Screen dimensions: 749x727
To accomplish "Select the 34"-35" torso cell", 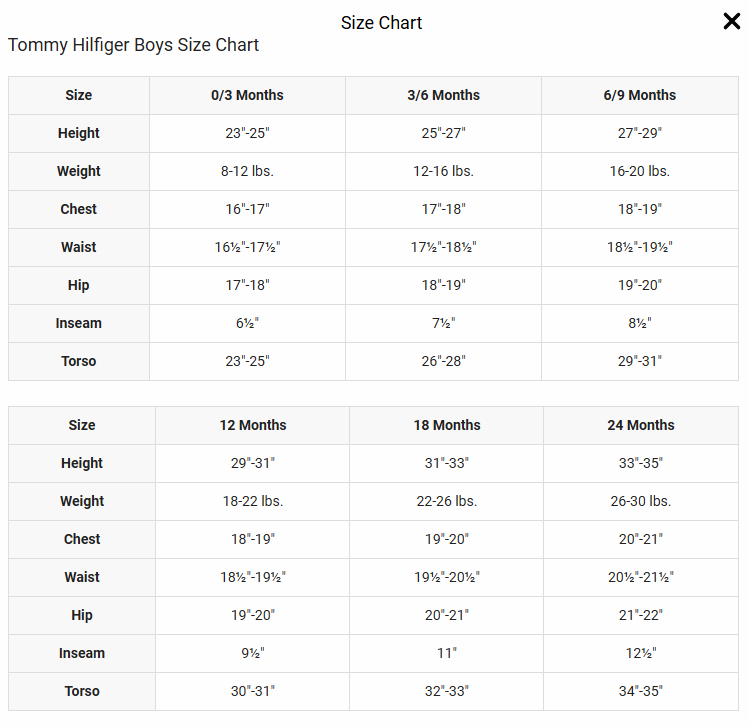I will 640,691.
